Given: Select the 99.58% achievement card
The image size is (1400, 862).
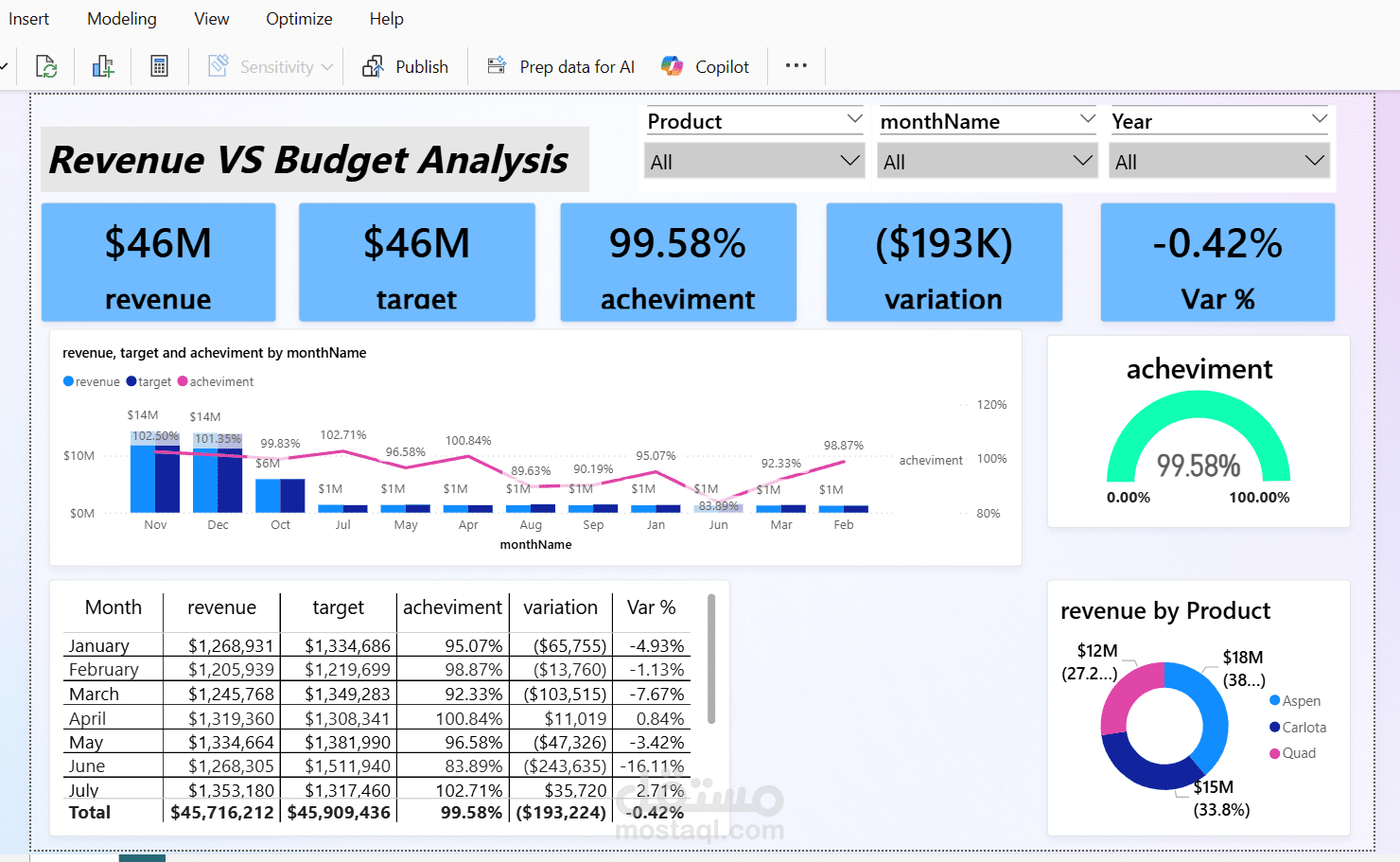Looking at the screenshot, I should click(x=678, y=262).
